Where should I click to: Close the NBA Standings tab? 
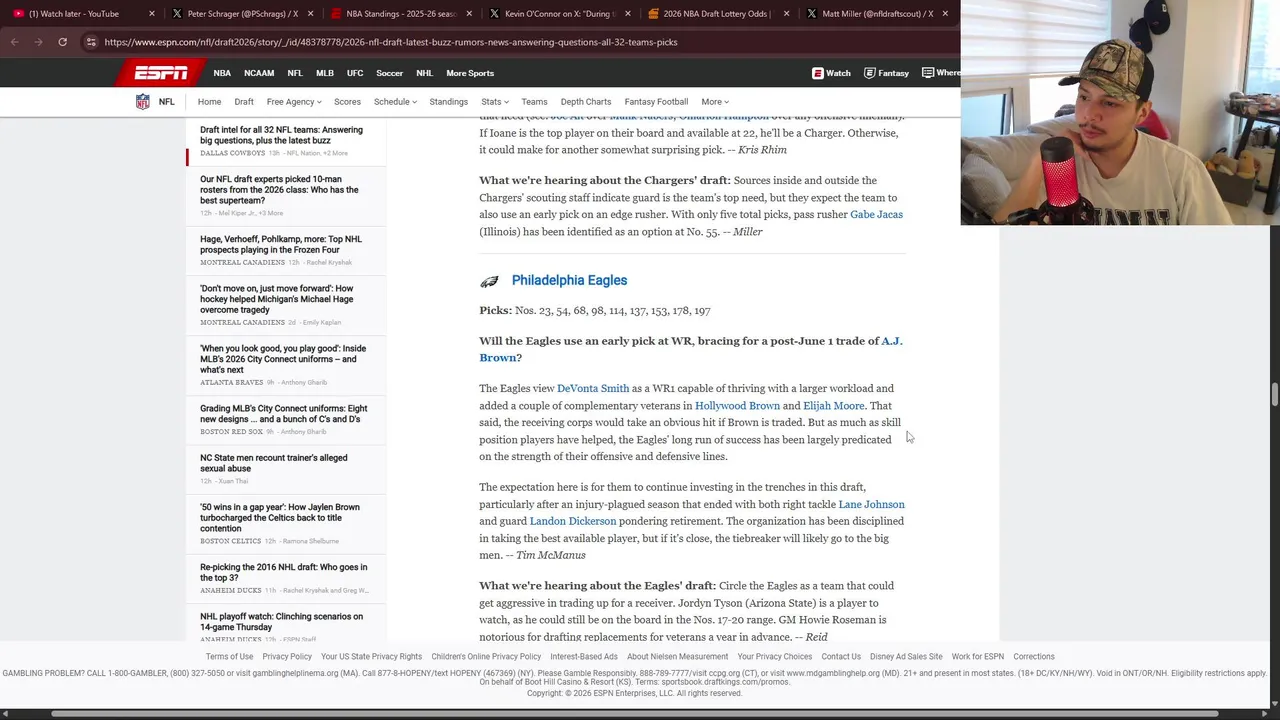(469, 14)
